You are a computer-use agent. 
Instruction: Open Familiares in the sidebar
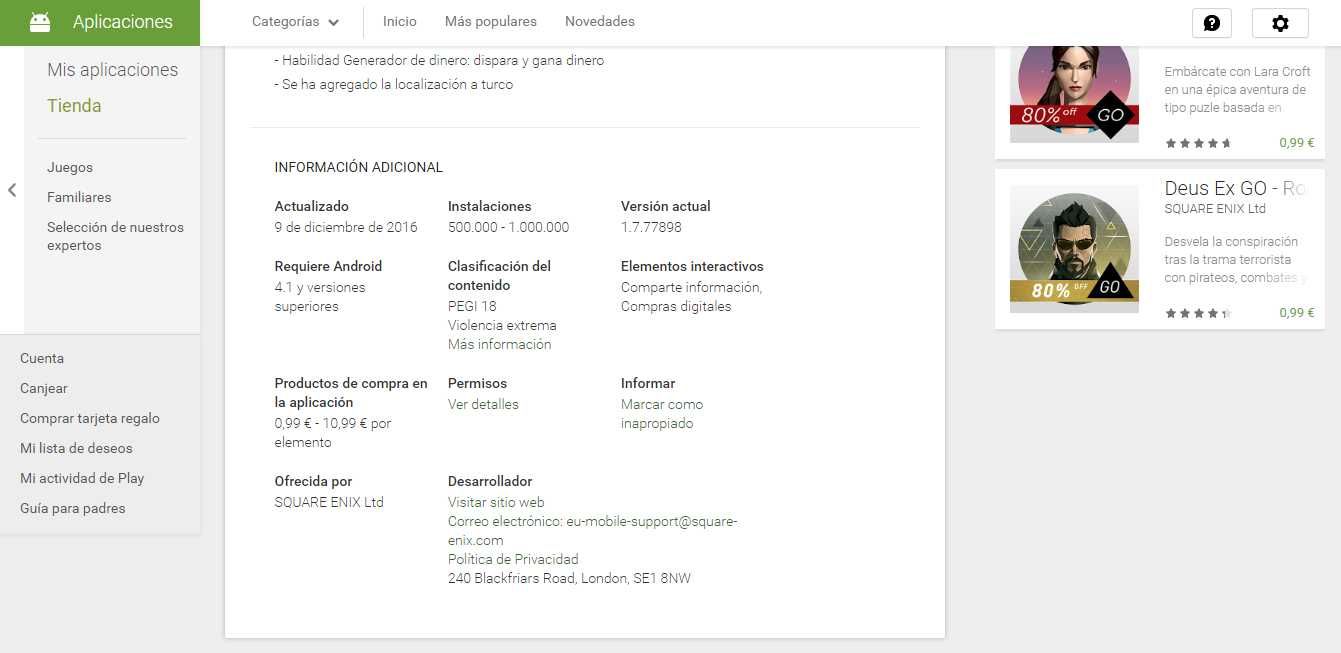79,198
